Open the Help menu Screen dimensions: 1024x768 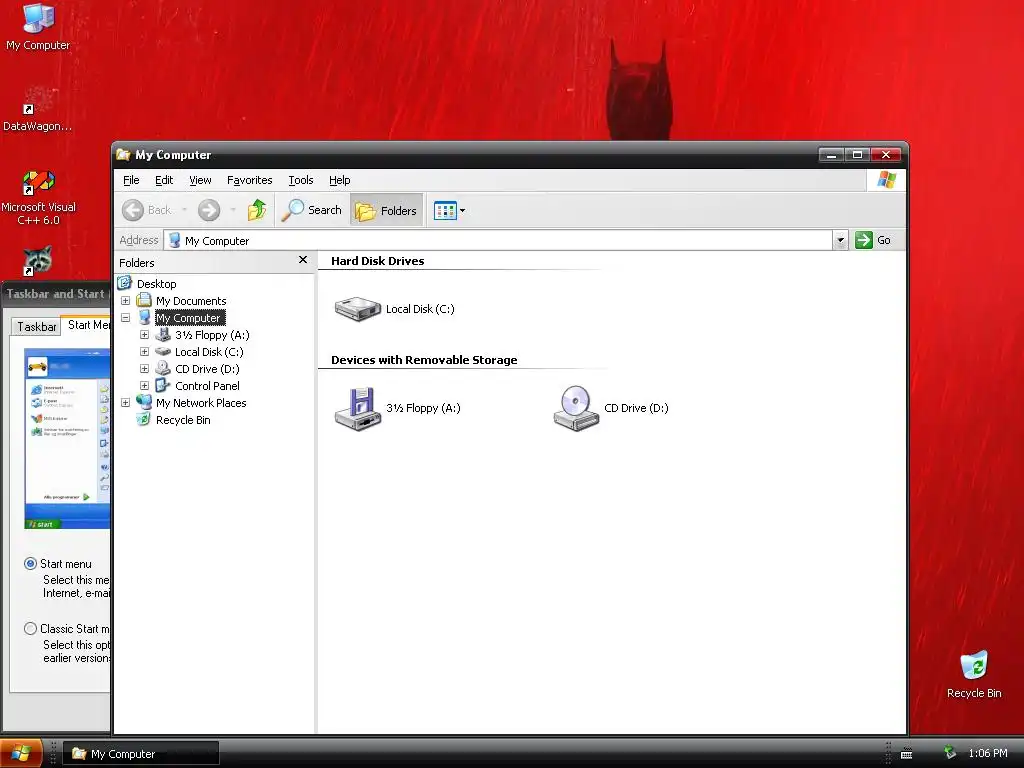pos(339,180)
